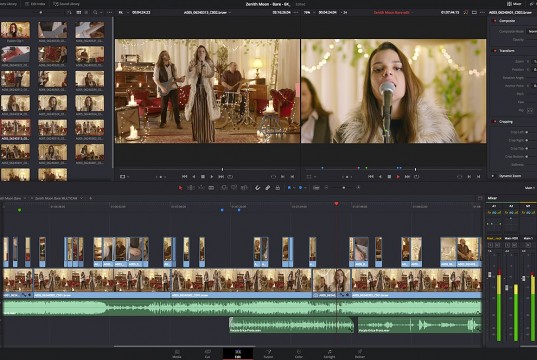The height and width of the screenshot is (360, 537).
Task: Click the timeline view options icon
Action: 316,188
